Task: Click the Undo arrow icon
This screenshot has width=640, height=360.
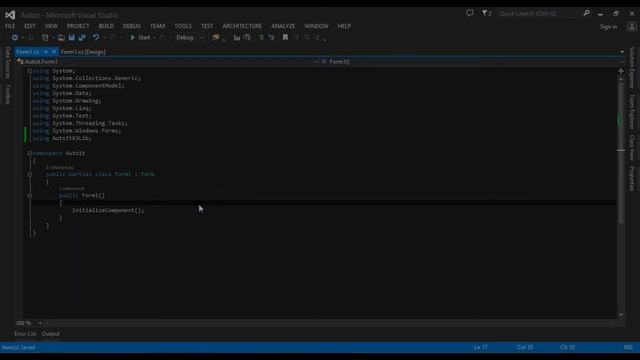Action: [x=96, y=38]
